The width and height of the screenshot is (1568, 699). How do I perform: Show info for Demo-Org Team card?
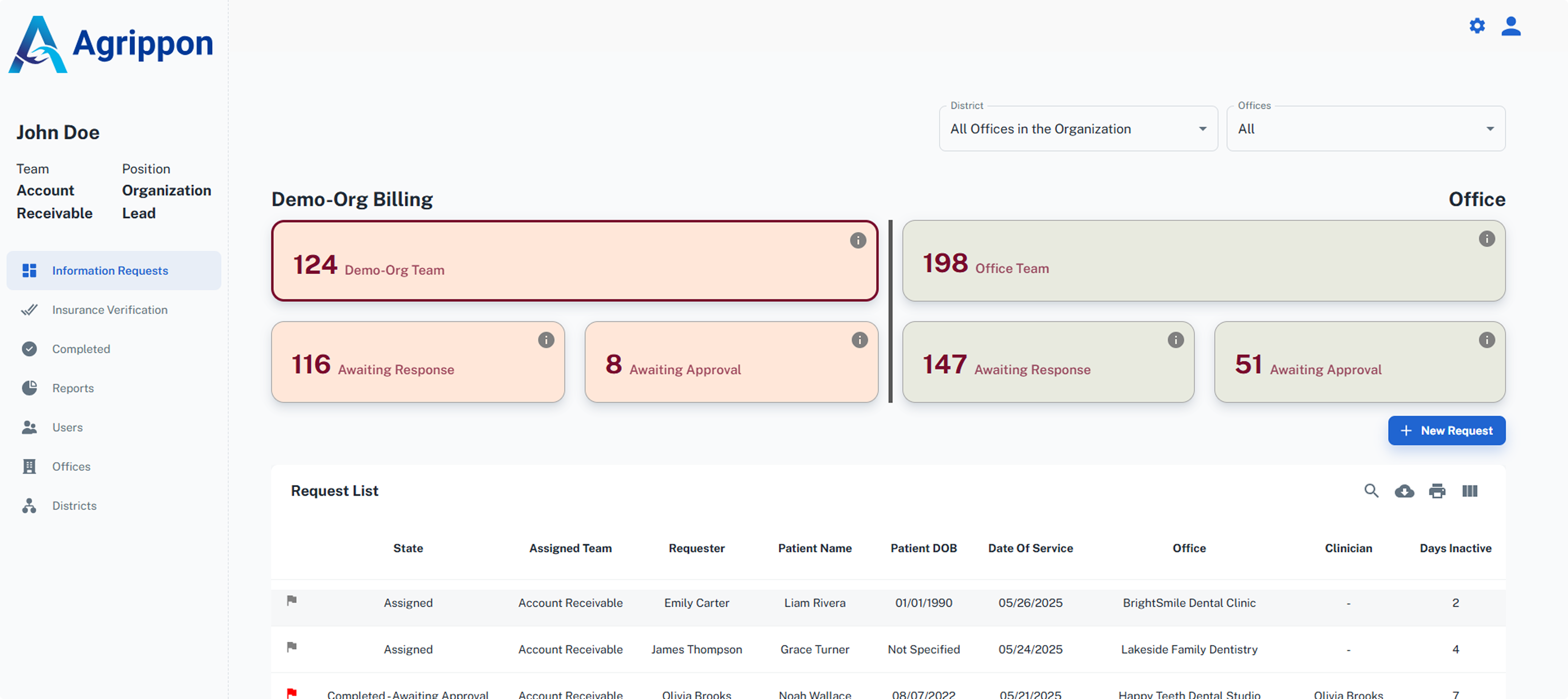[x=858, y=240]
